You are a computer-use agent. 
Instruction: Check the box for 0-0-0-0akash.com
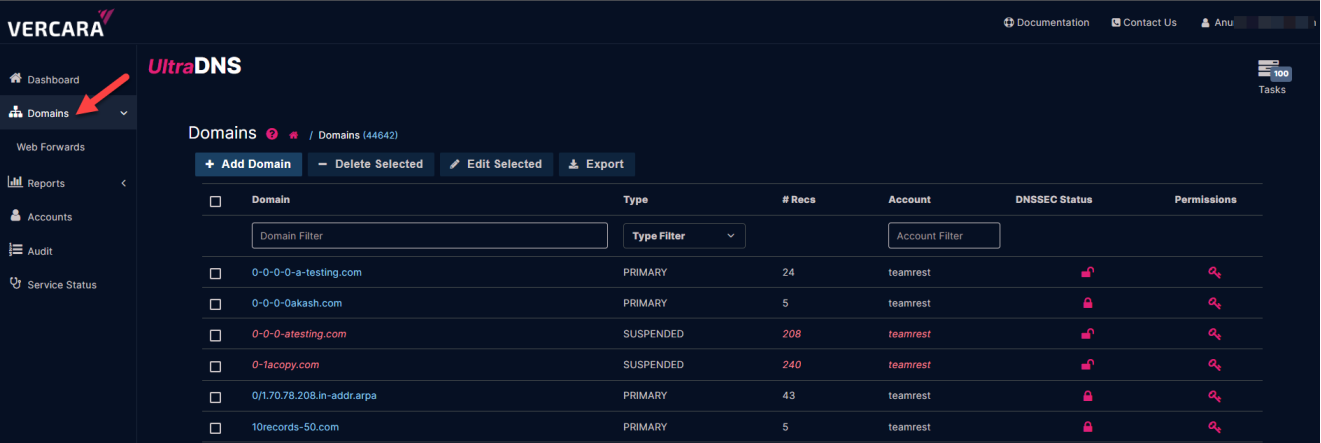pos(215,304)
